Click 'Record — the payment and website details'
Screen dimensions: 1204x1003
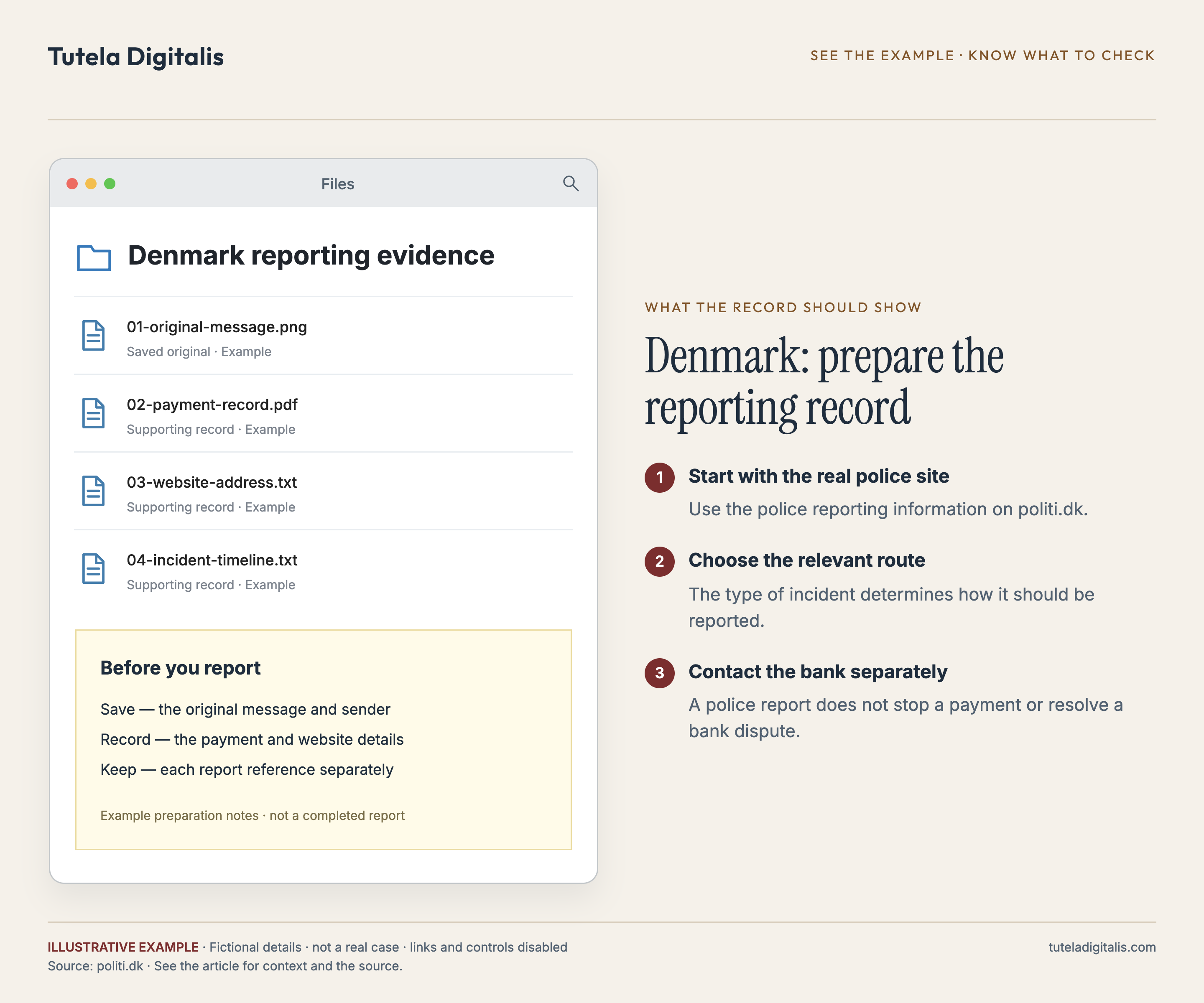point(252,740)
